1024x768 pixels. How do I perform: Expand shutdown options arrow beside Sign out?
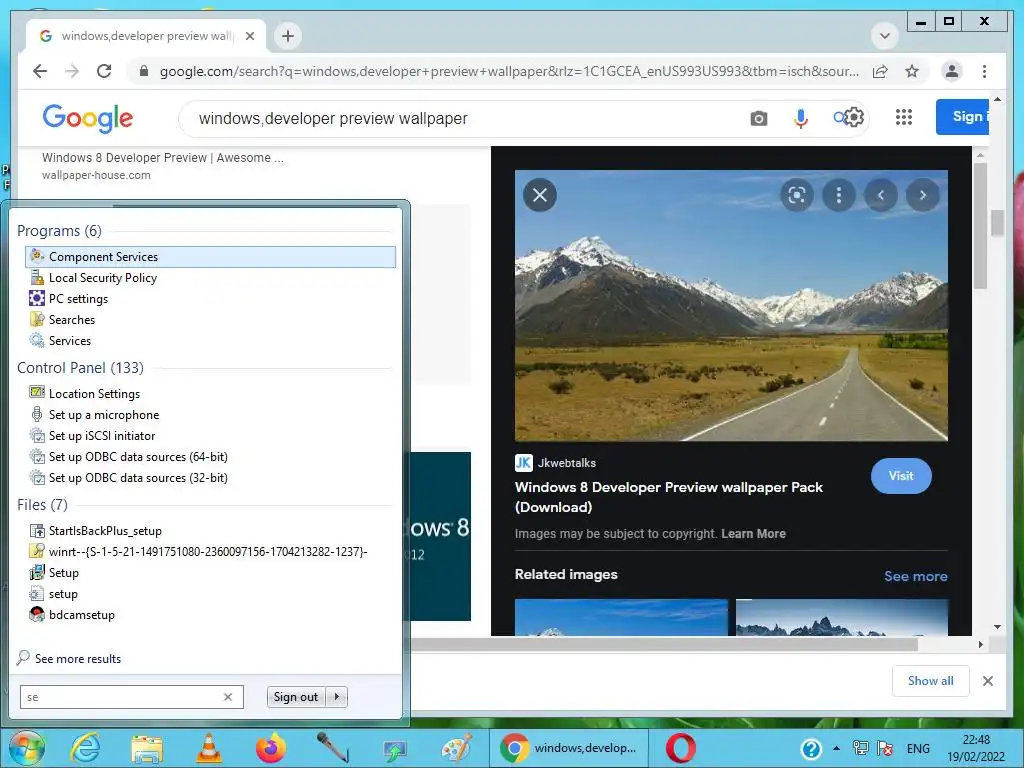point(337,697)
